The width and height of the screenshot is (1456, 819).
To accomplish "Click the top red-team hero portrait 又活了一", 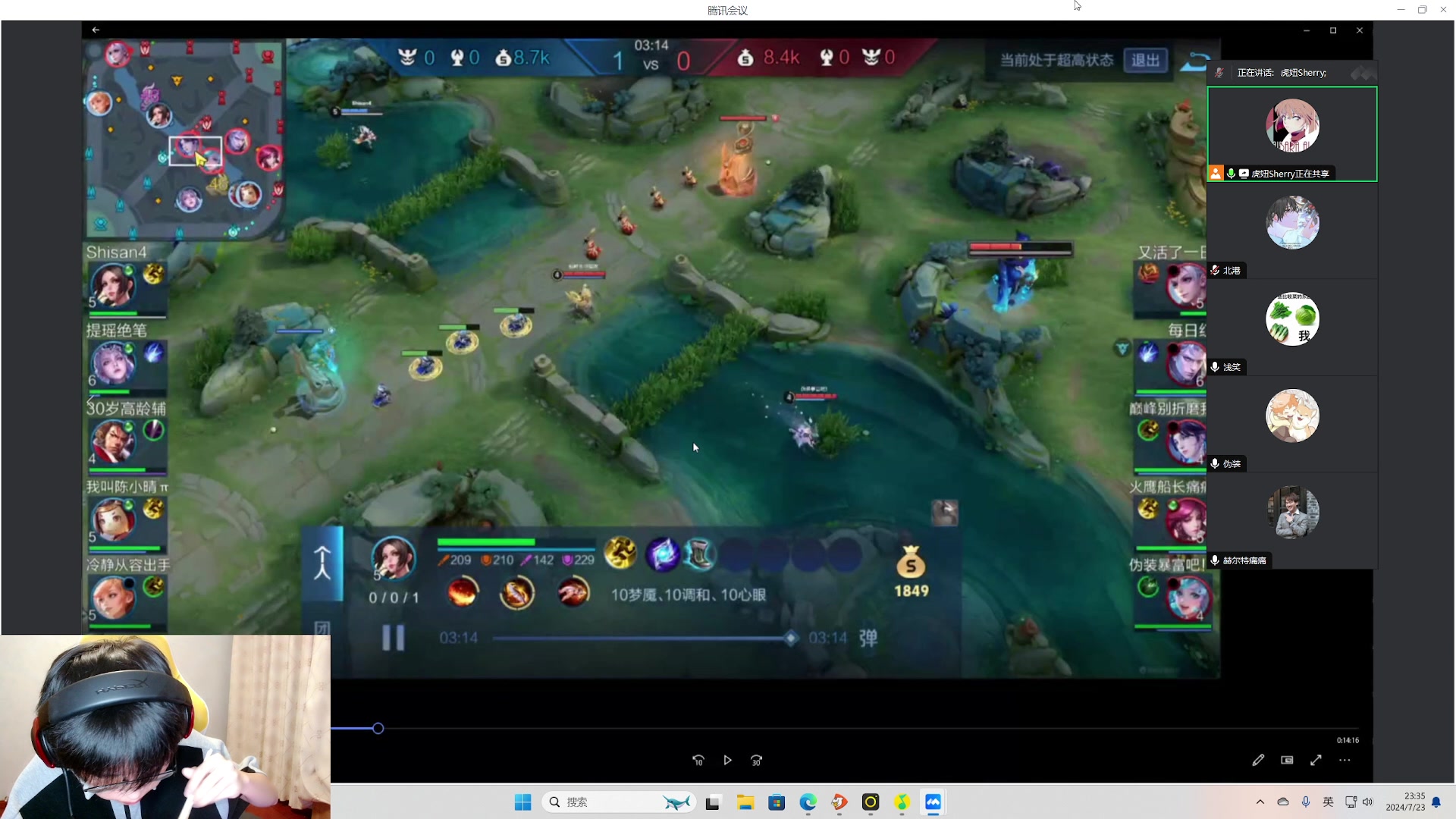I will (1186, 286).
